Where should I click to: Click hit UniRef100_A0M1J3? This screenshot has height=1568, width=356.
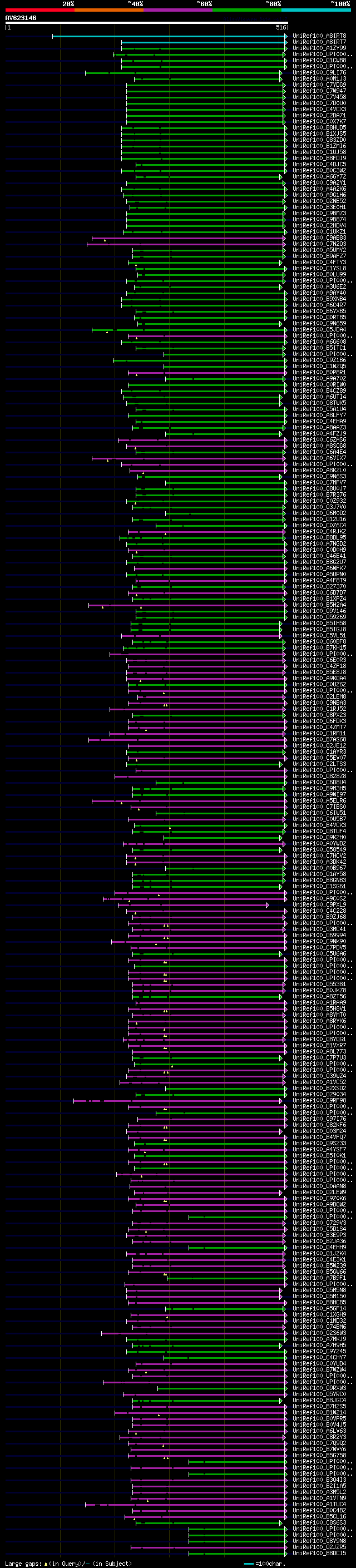click(x=319, y=78)
